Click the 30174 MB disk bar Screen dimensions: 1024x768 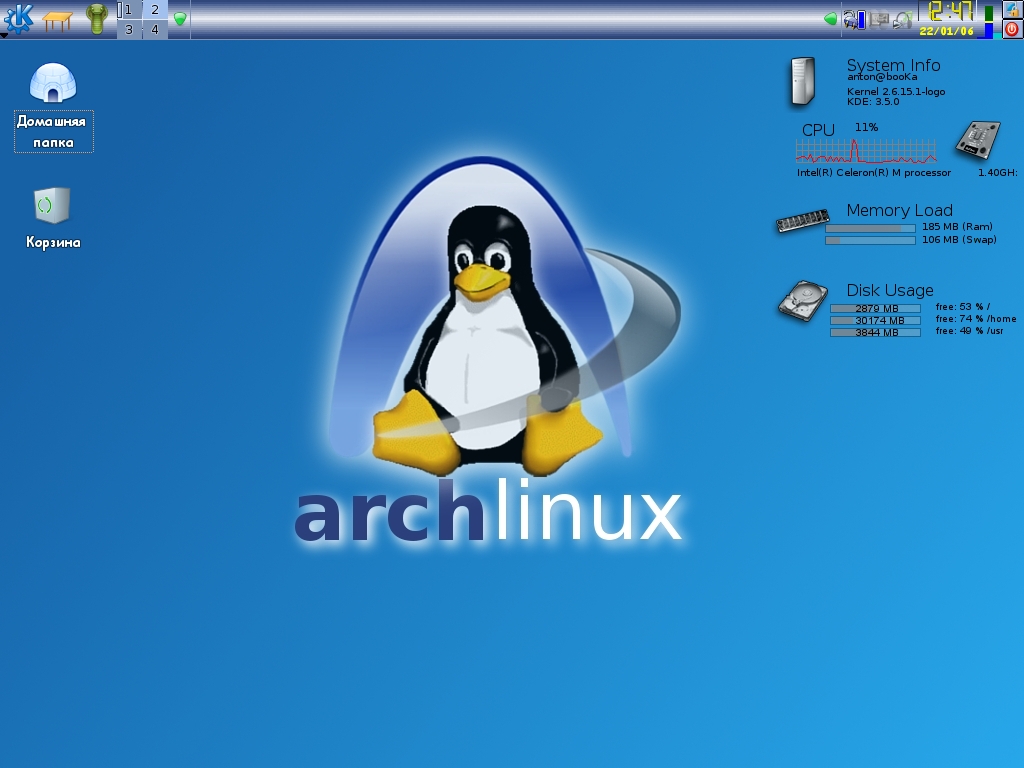click(x=875, y=321)
